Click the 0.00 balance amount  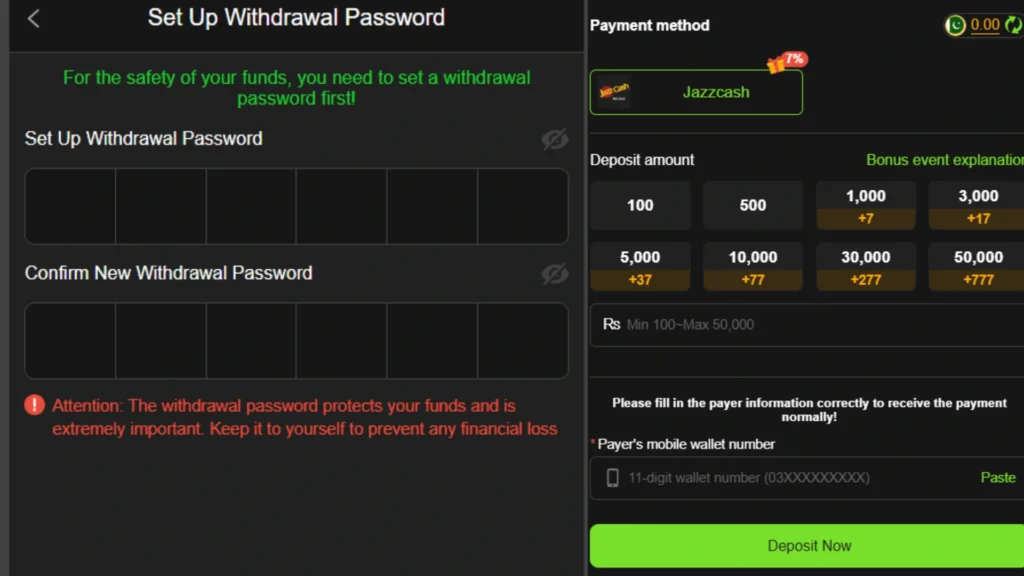point(985,26)
